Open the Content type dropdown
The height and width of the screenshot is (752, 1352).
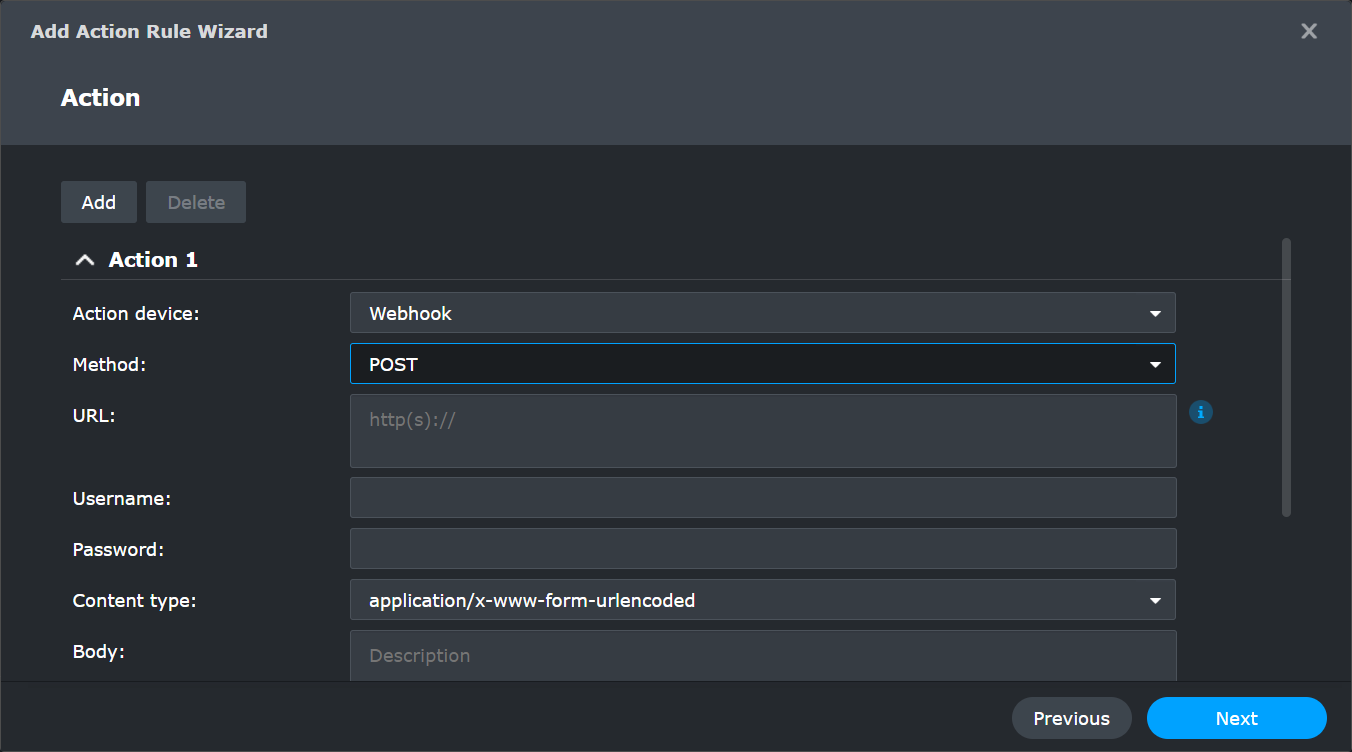pos(1155,599)
